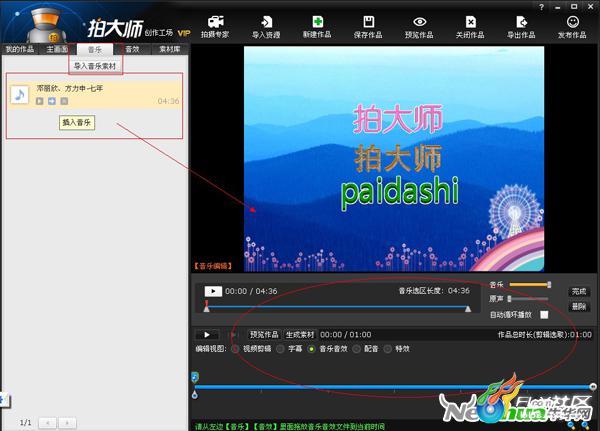Click the timeline time 00:00 / 01:00
The width and height of the screenshot is (600, 431).
pos(345,335)
